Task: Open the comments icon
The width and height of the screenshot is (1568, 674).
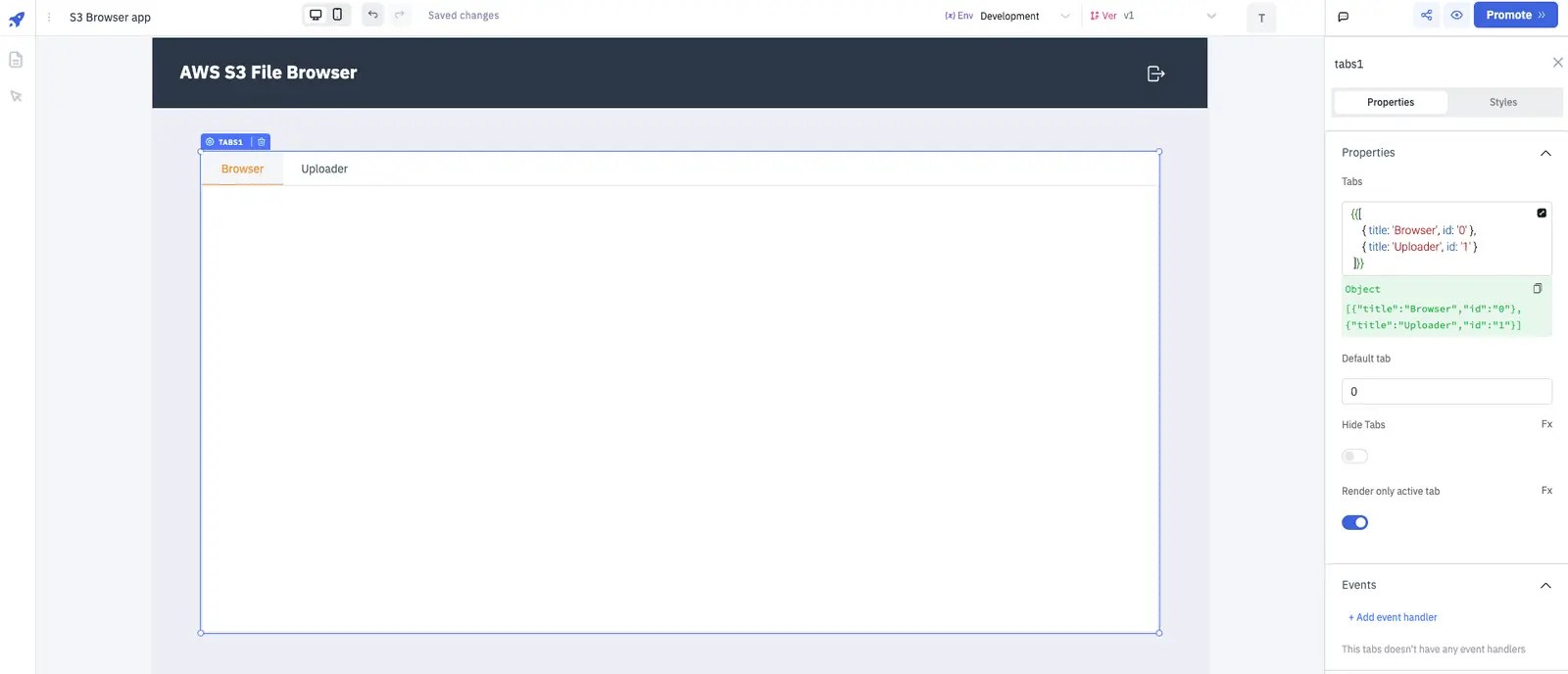Action: (1344, 17)
